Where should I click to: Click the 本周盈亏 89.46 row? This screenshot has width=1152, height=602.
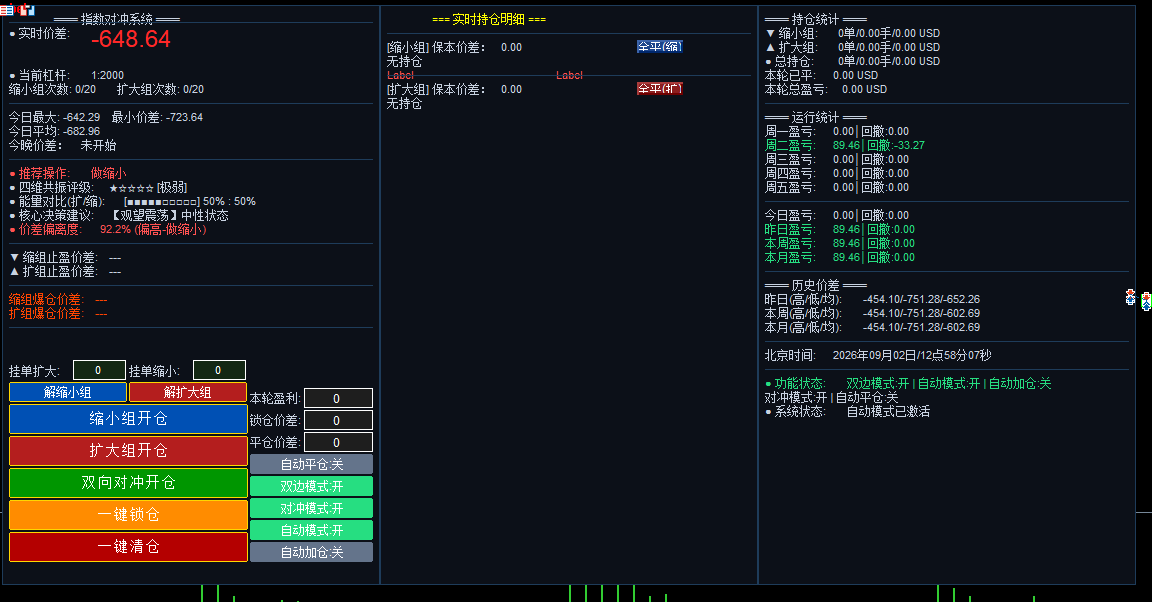pos(840,243)
